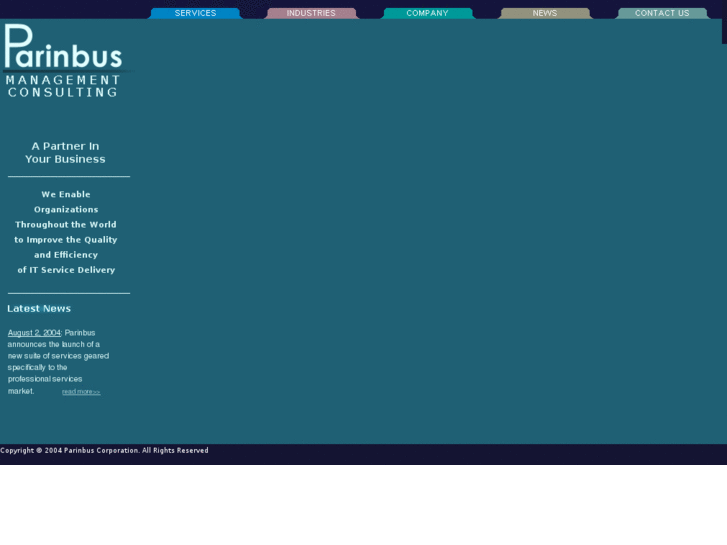Image resolution: width=727 pixels, height=545 pixels.
Task: Open the Services navigation tab
Action: point(195,13)
